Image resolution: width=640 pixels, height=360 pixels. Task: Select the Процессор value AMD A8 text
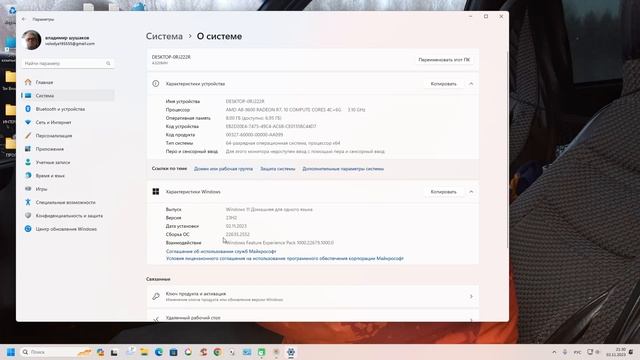tap(295, 110)
